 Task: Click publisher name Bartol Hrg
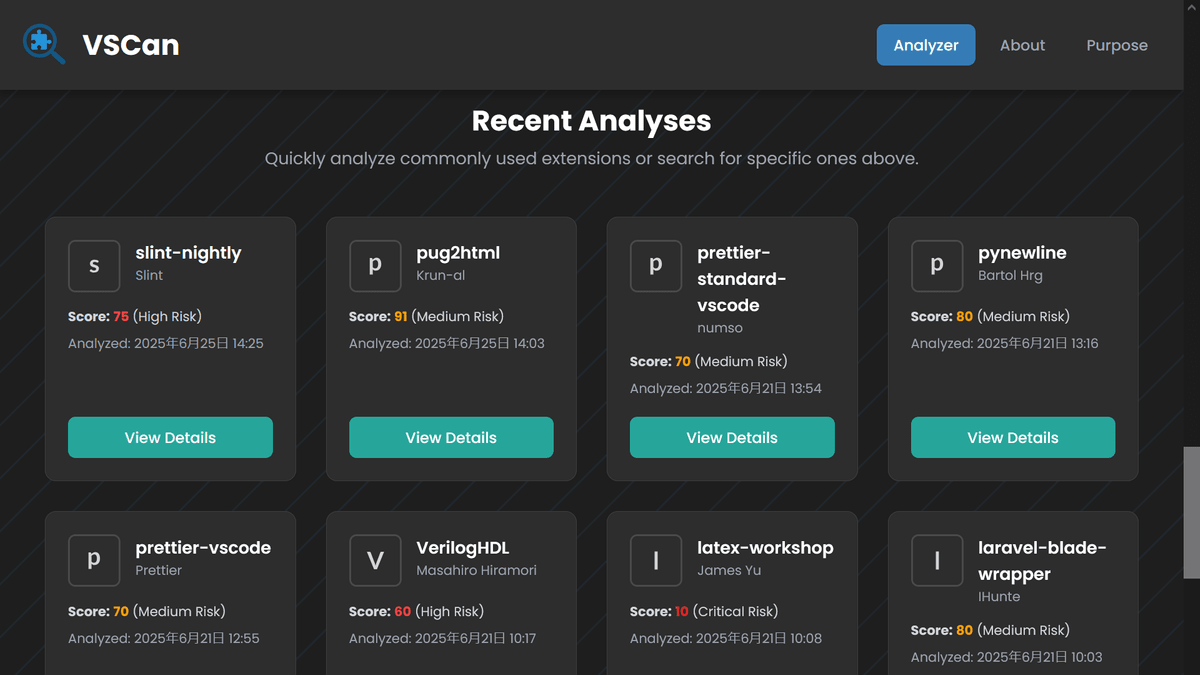click(x=1010, y=275)
